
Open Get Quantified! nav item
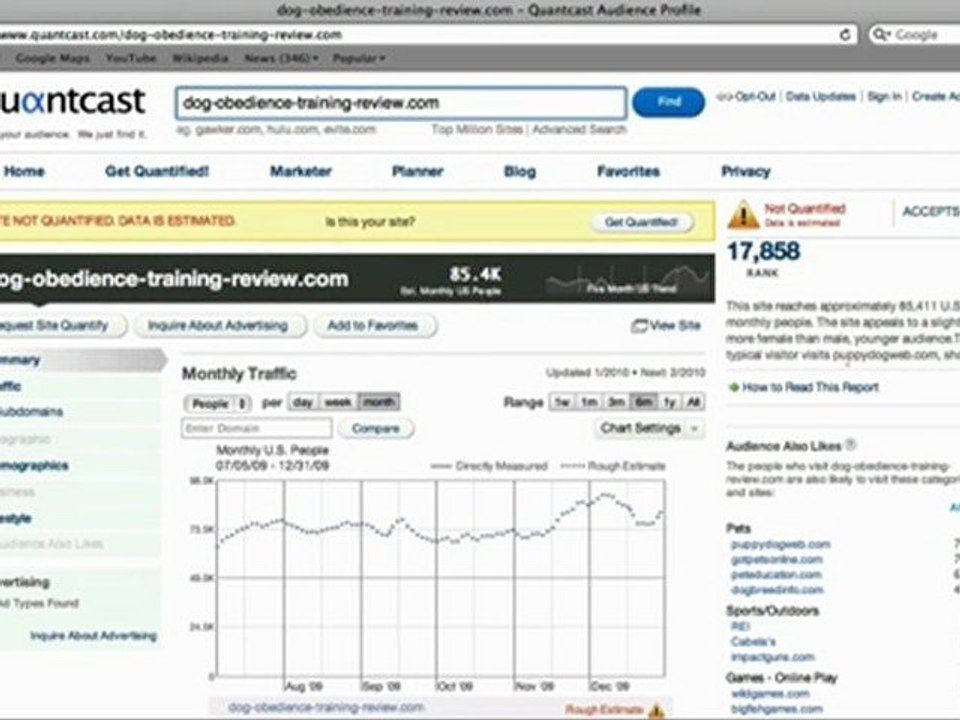point(157,171)
